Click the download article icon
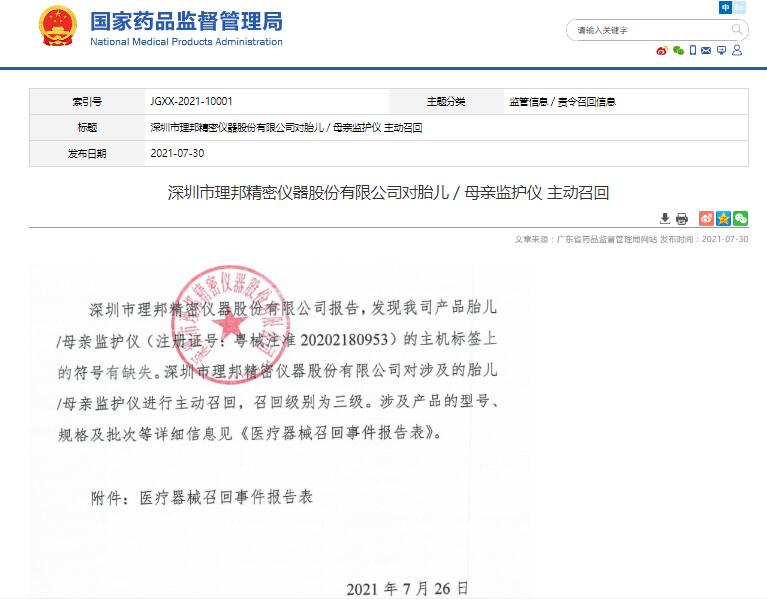The width and height of the screenshot is (767, 599). coord(665,219)
